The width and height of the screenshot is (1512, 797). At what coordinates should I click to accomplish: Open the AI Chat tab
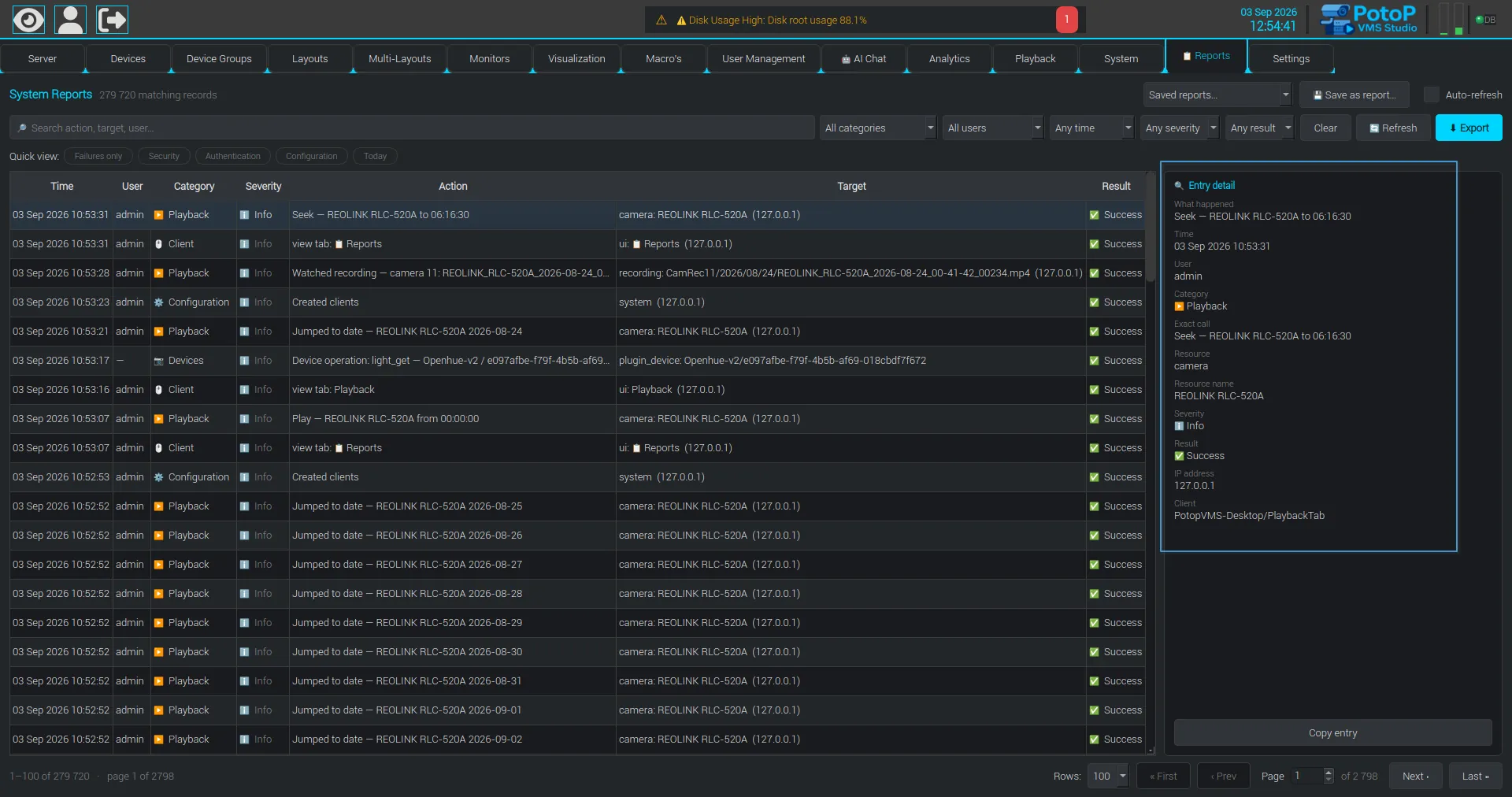863,58
